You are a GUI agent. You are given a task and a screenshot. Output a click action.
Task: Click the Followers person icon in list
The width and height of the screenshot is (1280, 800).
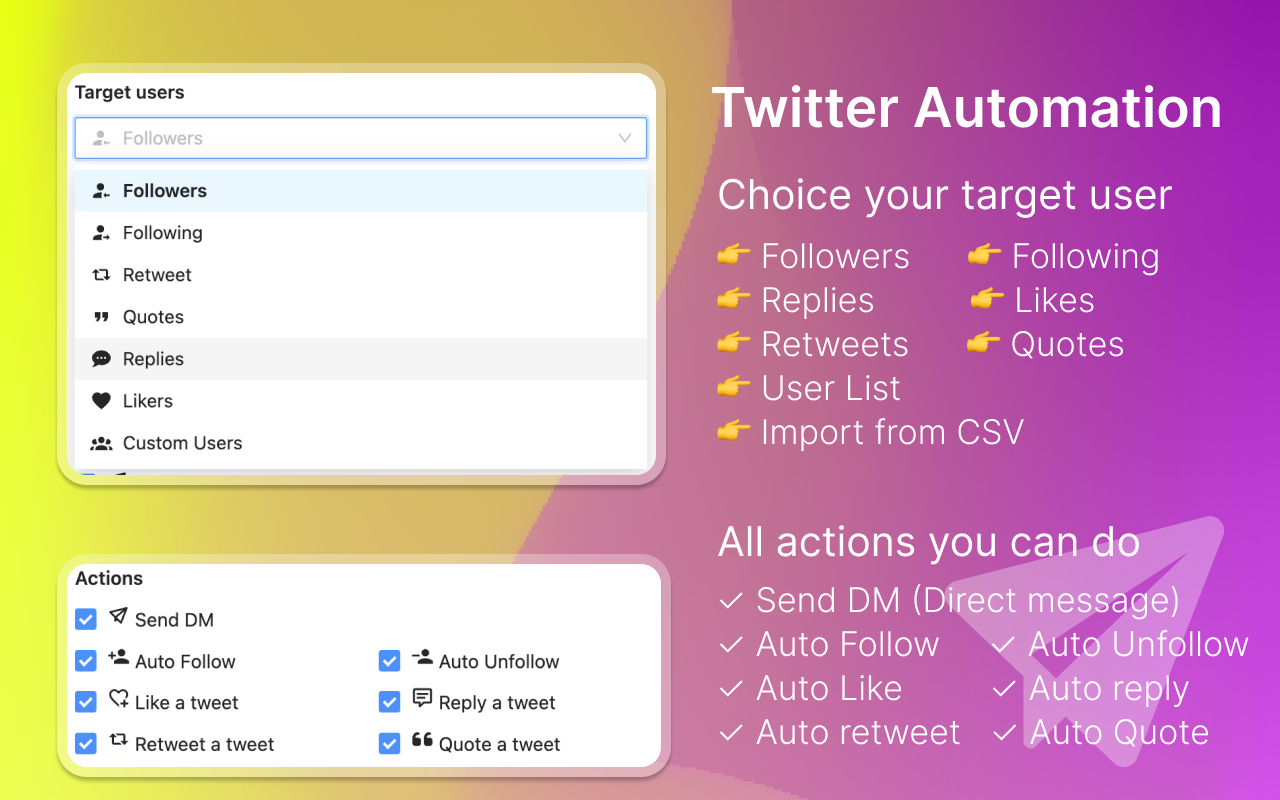[100, 190]
